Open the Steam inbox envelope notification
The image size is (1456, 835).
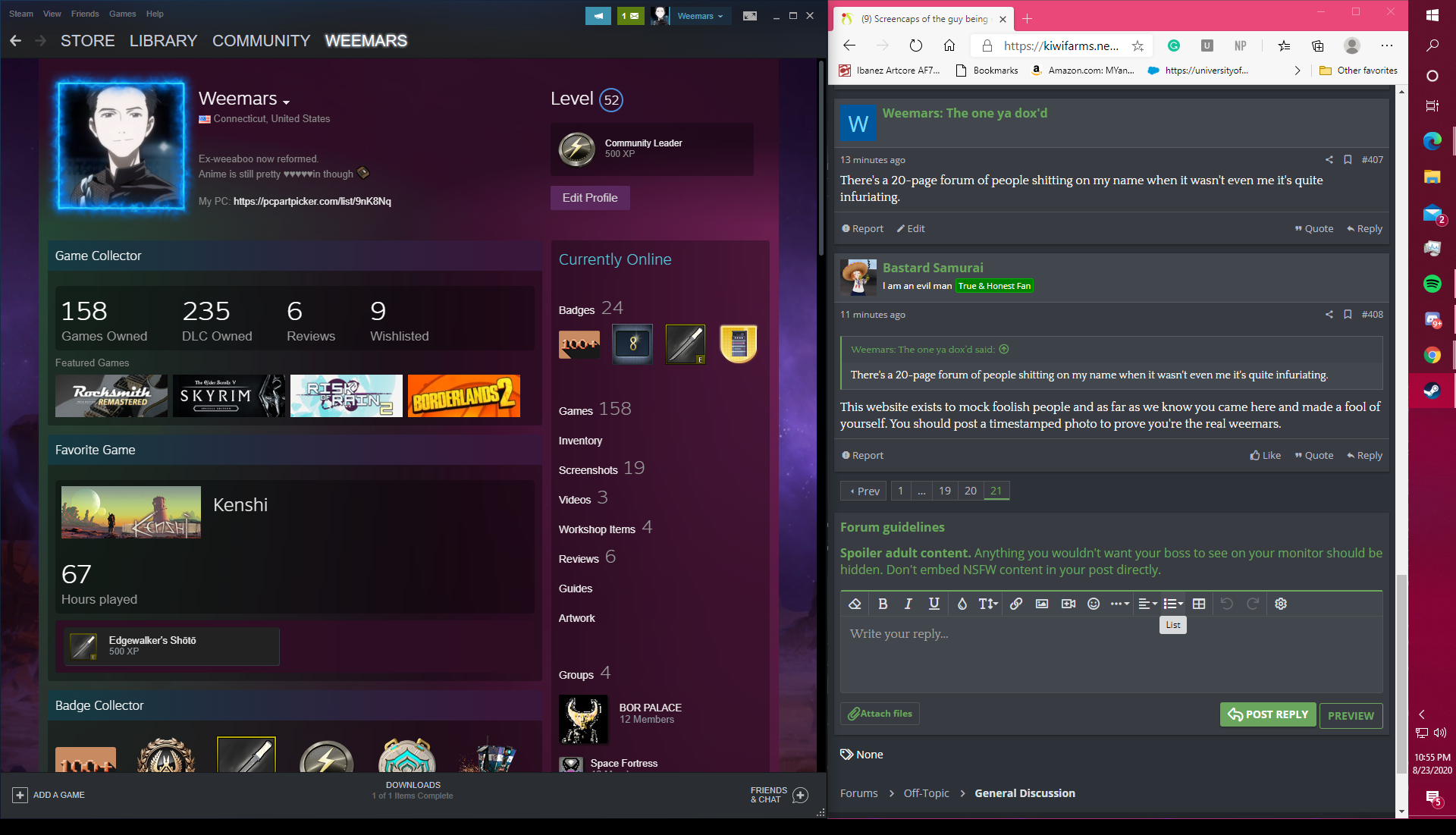pyautogui.click(x=630, y=16)
